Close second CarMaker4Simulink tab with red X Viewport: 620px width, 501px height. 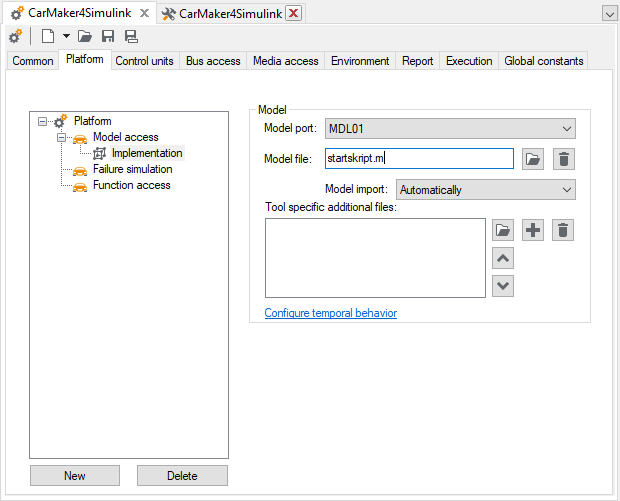point(294,13)
